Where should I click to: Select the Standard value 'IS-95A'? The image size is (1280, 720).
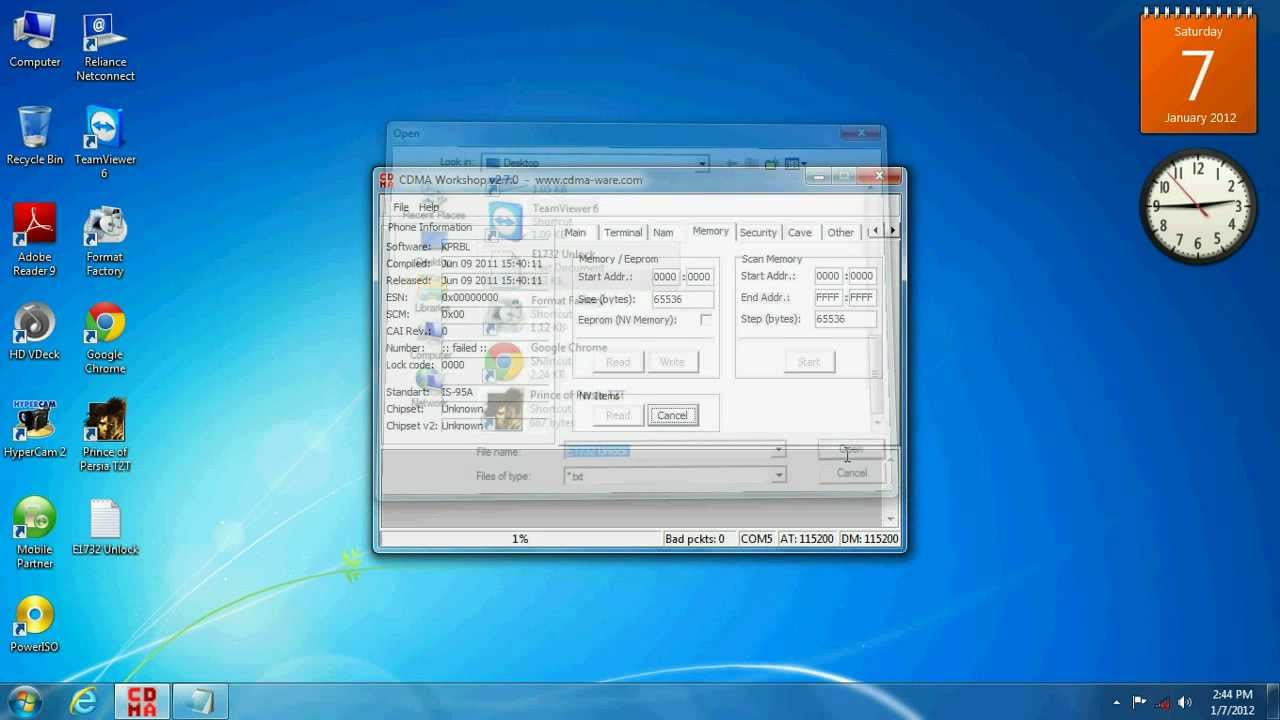pos(457,392)
